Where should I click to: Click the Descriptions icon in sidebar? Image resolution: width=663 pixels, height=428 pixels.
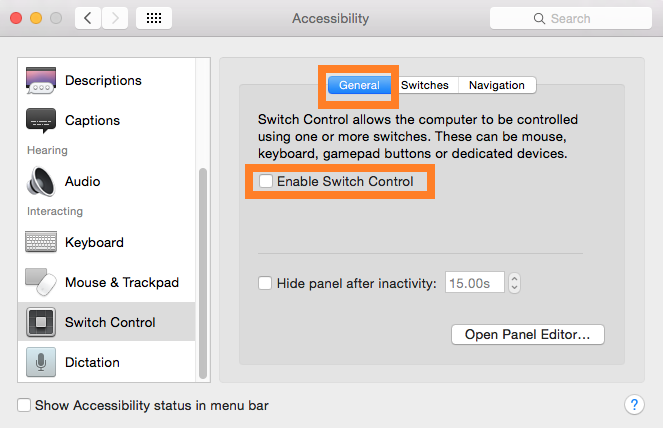coord(41,80)
